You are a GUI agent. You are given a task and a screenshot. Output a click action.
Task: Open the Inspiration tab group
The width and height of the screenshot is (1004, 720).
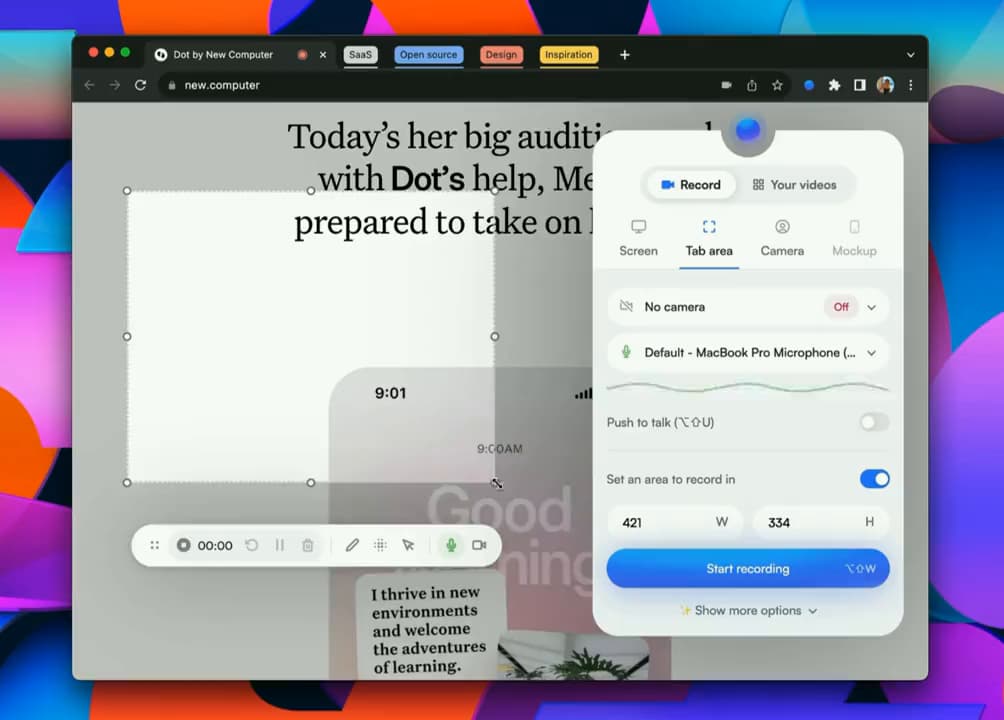point(569,55)
